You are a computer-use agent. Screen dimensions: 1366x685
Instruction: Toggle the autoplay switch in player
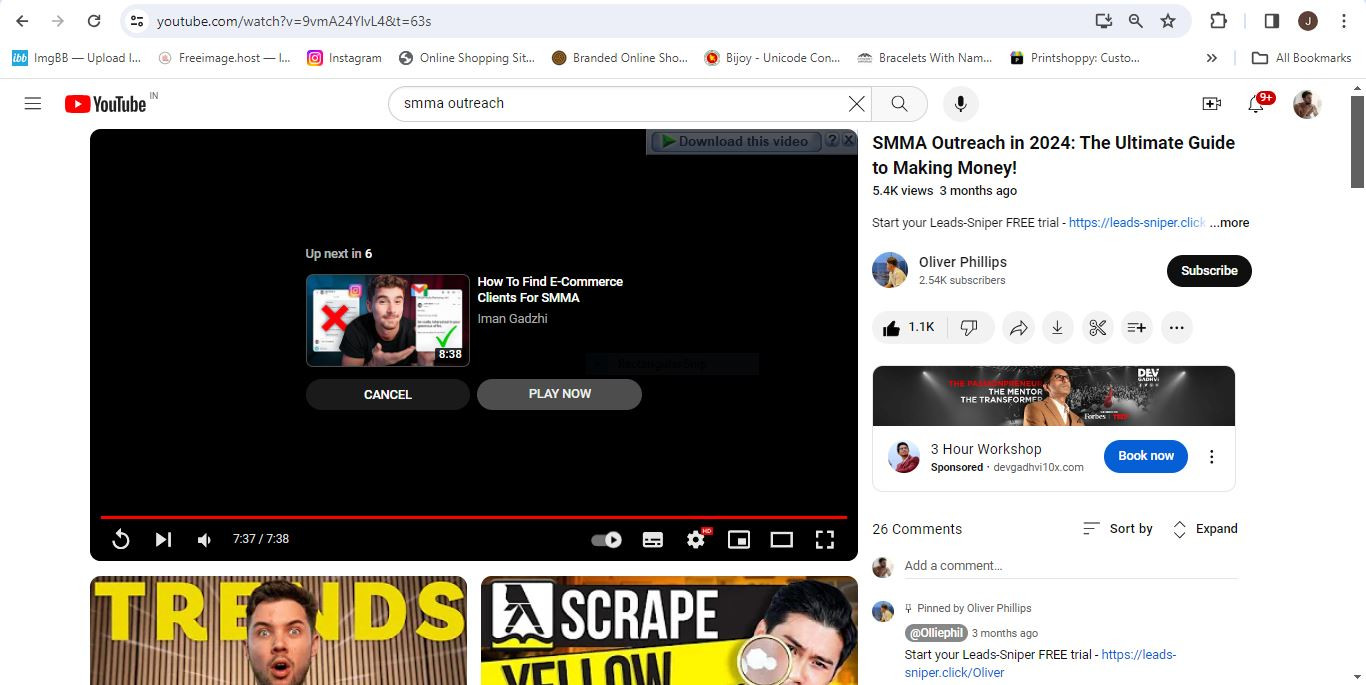coord(606,540)
